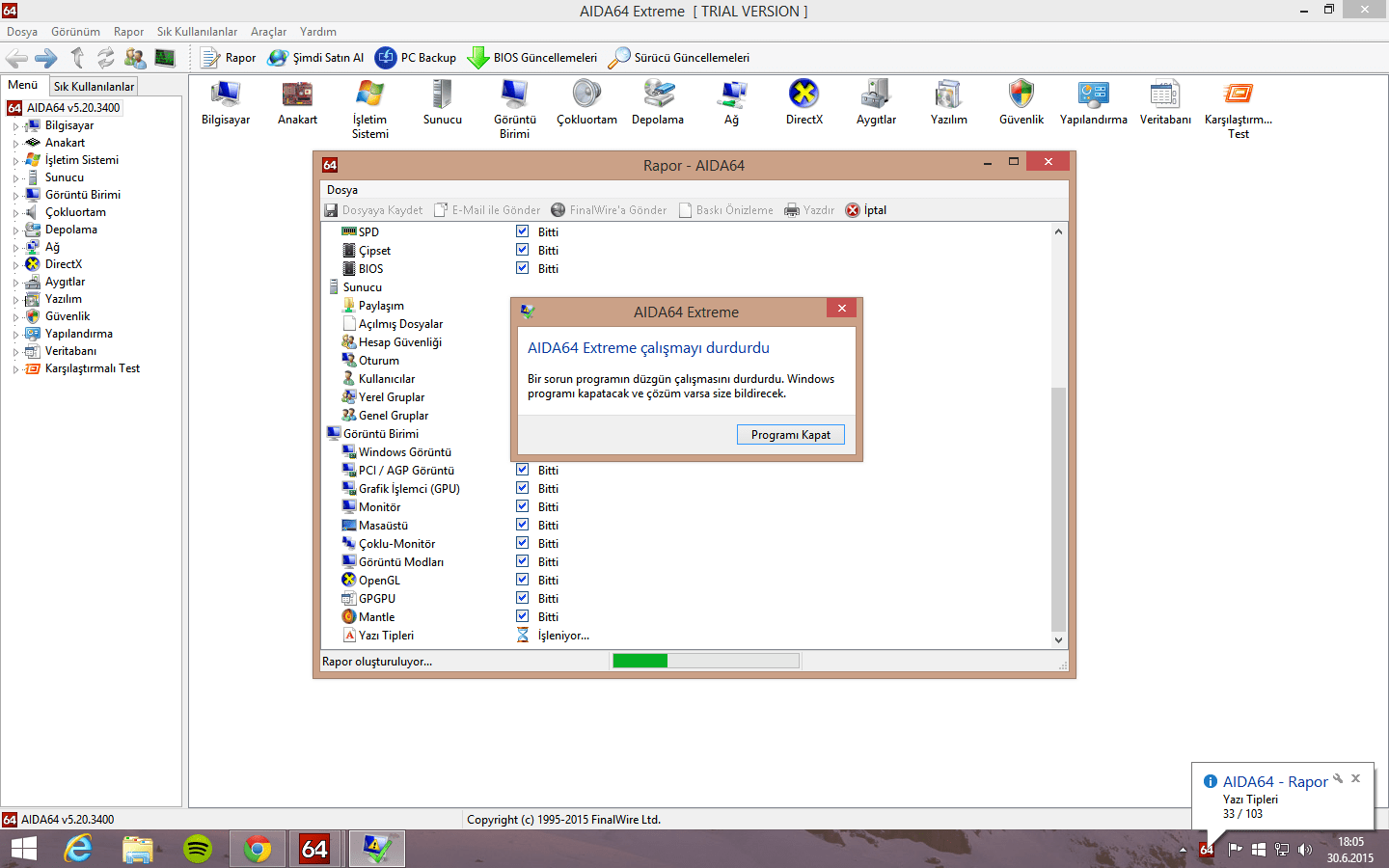
Task: Open BIOS Güncellemeleri from the toolbar
Action: [x=532, y=58]
